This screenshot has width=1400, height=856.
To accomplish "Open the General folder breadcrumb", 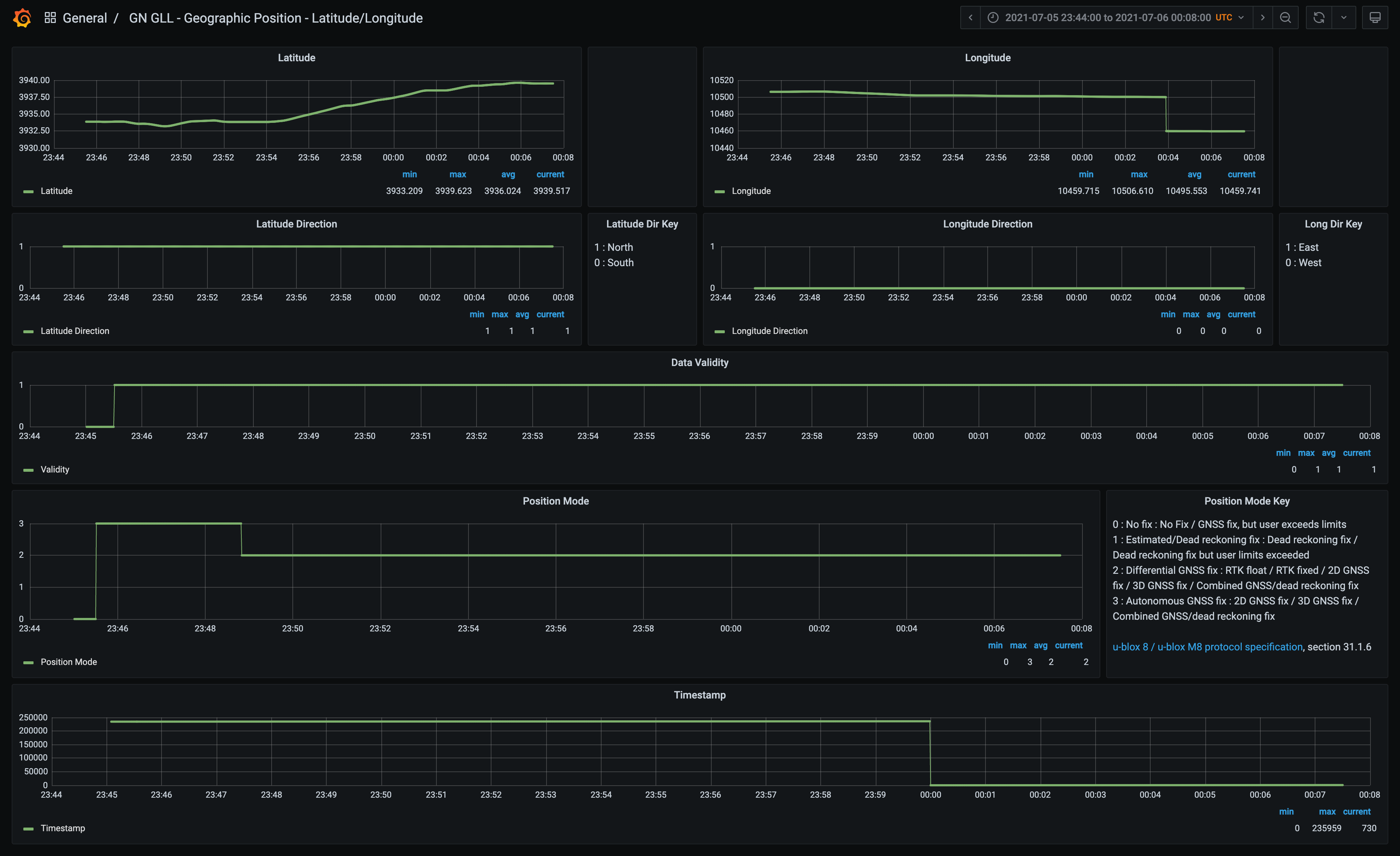I will (x=85, y=18).
